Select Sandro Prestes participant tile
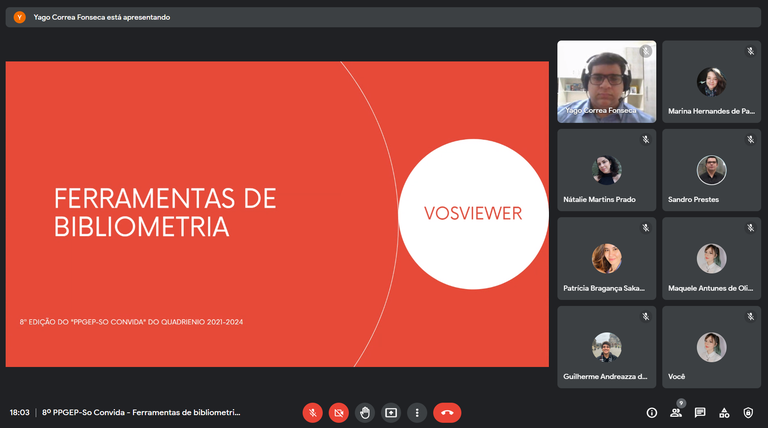The width and height of the screenshot is (768, 428). click(711, 170)
